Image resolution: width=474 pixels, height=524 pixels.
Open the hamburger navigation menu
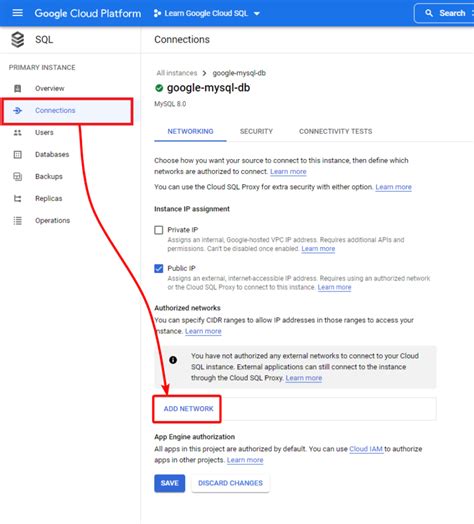[17, 13]
